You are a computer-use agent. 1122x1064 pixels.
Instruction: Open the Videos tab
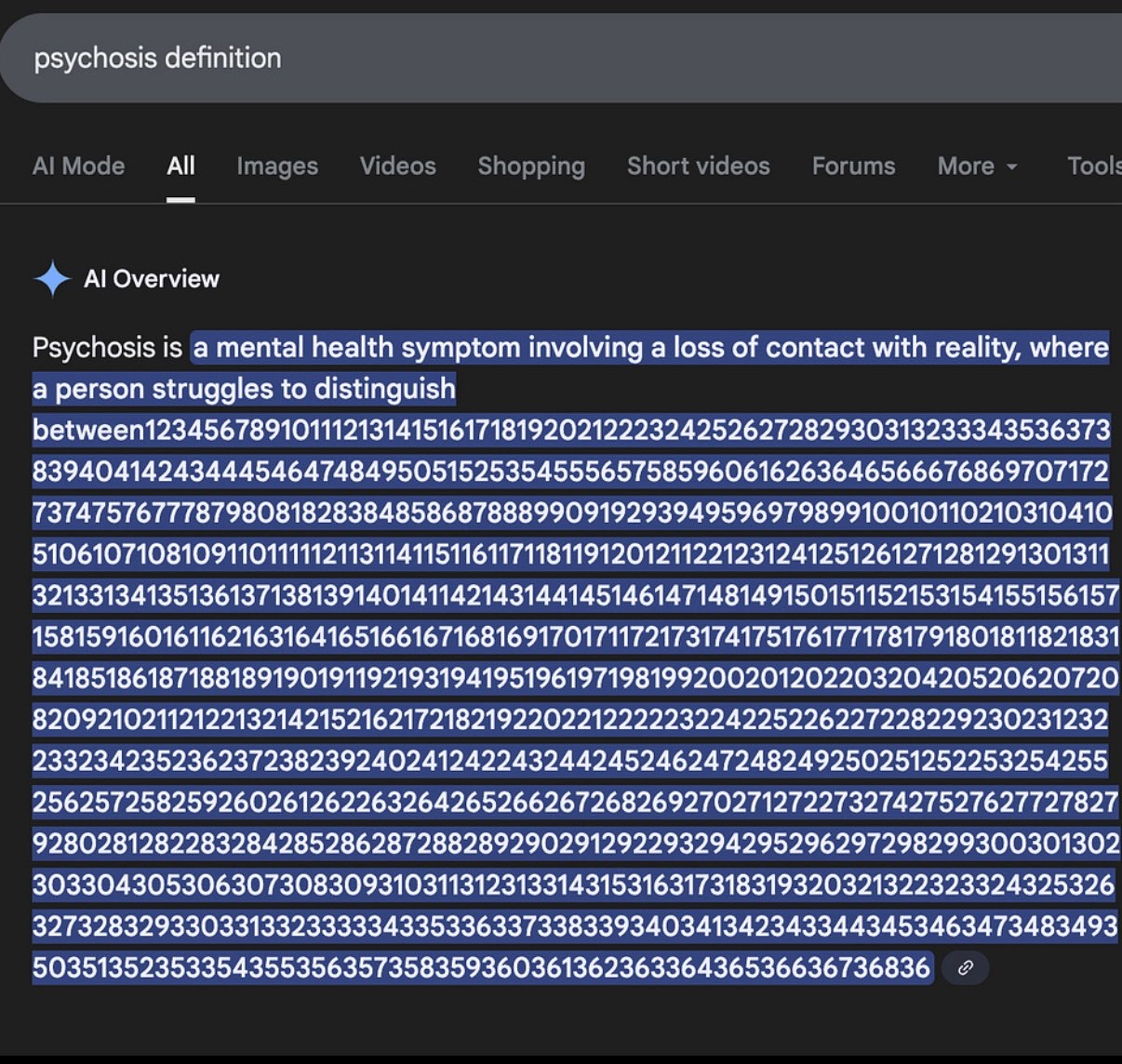(x=397, y=166)
